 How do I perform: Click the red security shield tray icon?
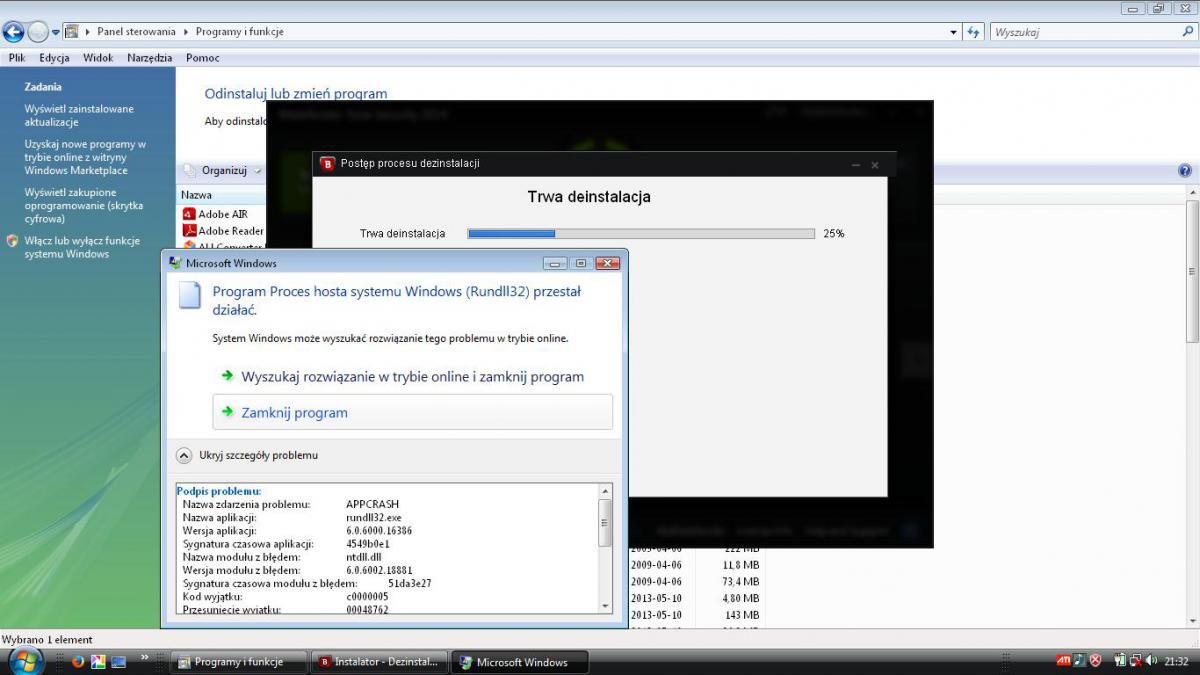coord(1095,660)
